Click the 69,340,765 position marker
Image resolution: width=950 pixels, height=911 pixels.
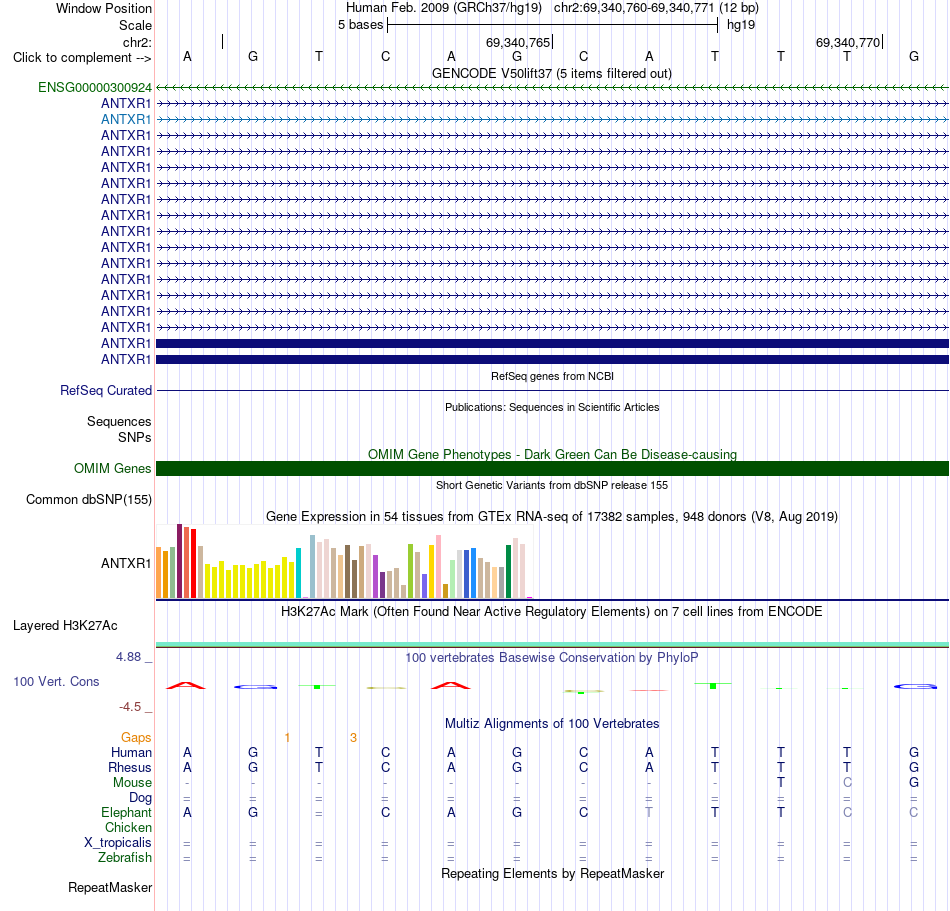coord(519,42)
